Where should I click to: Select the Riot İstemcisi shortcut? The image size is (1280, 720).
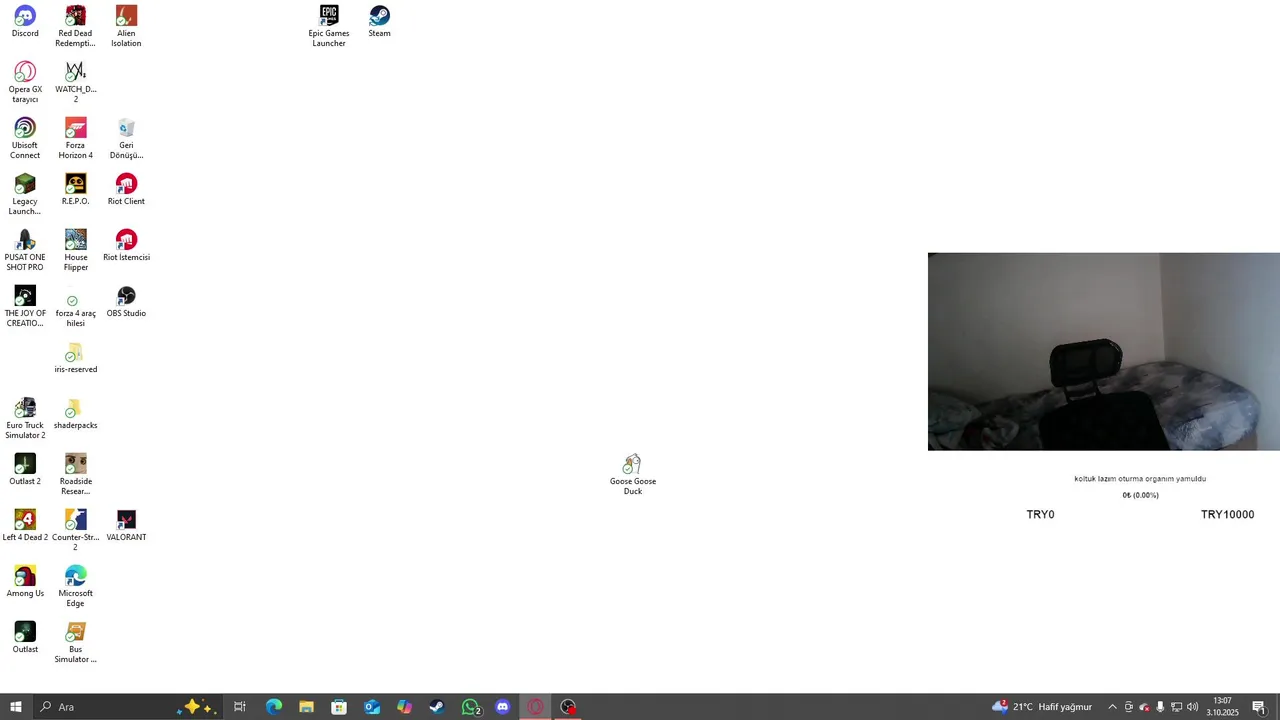[x=126, y=246]
